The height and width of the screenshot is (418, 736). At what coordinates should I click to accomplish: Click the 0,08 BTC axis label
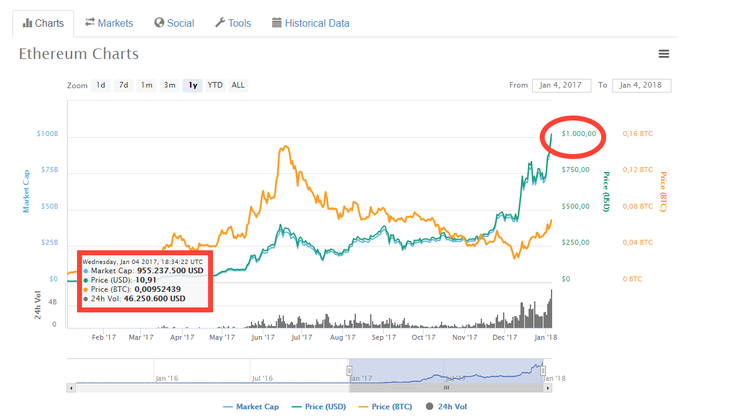(x=637, y=206)
